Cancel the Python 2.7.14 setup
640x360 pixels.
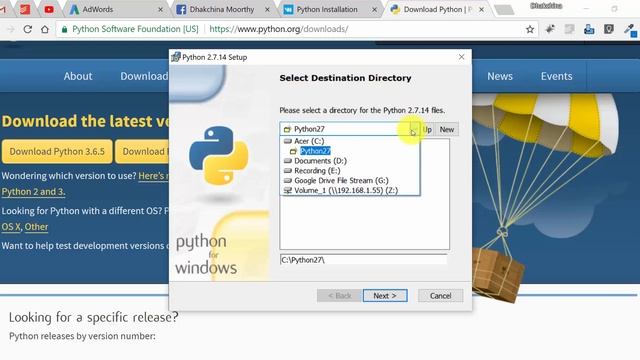coord(440,296)
